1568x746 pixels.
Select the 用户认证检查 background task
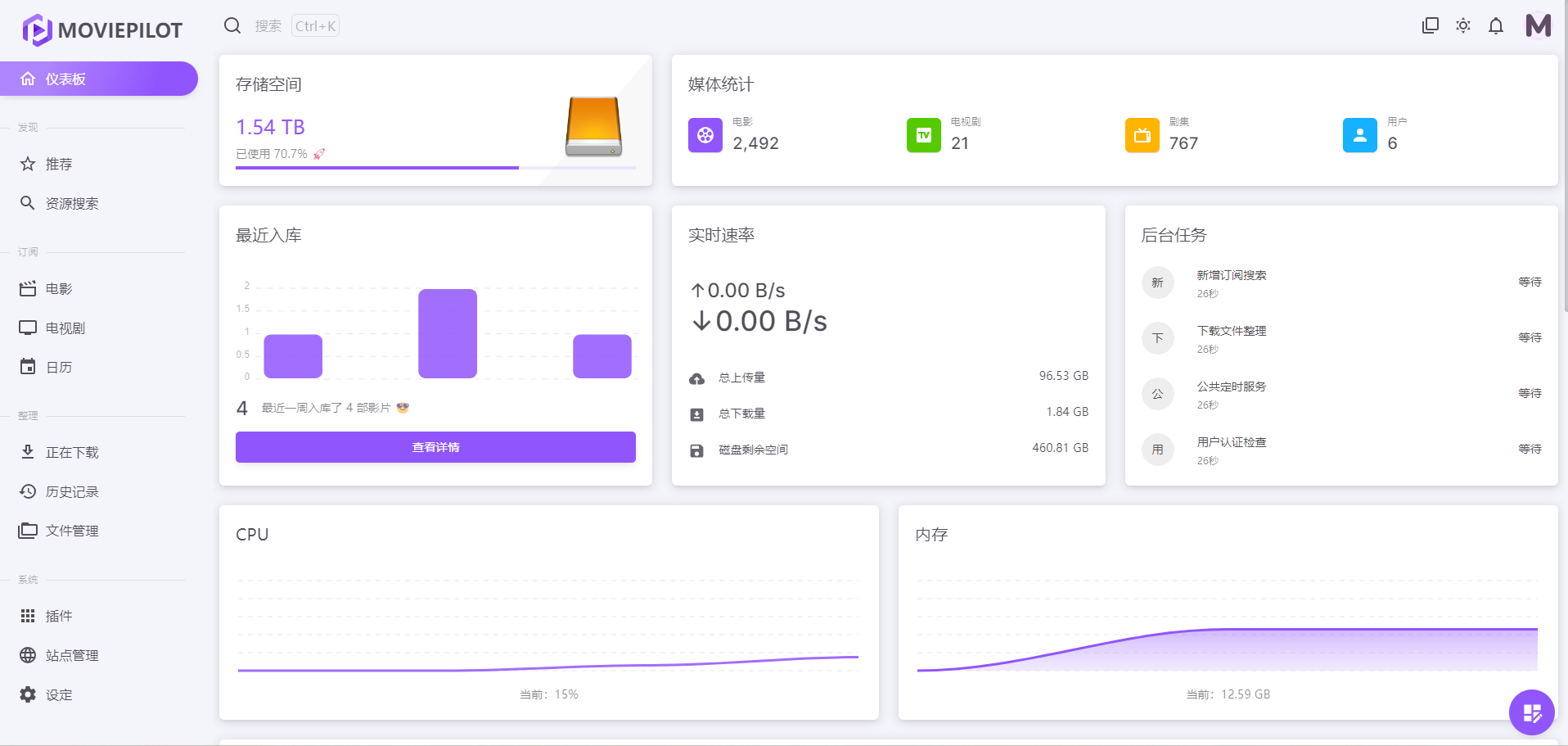tap(1341, 450)
